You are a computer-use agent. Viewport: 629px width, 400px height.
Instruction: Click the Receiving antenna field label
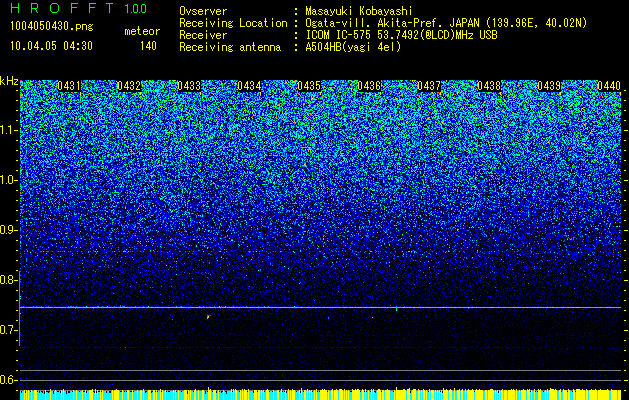pos(230,47)
